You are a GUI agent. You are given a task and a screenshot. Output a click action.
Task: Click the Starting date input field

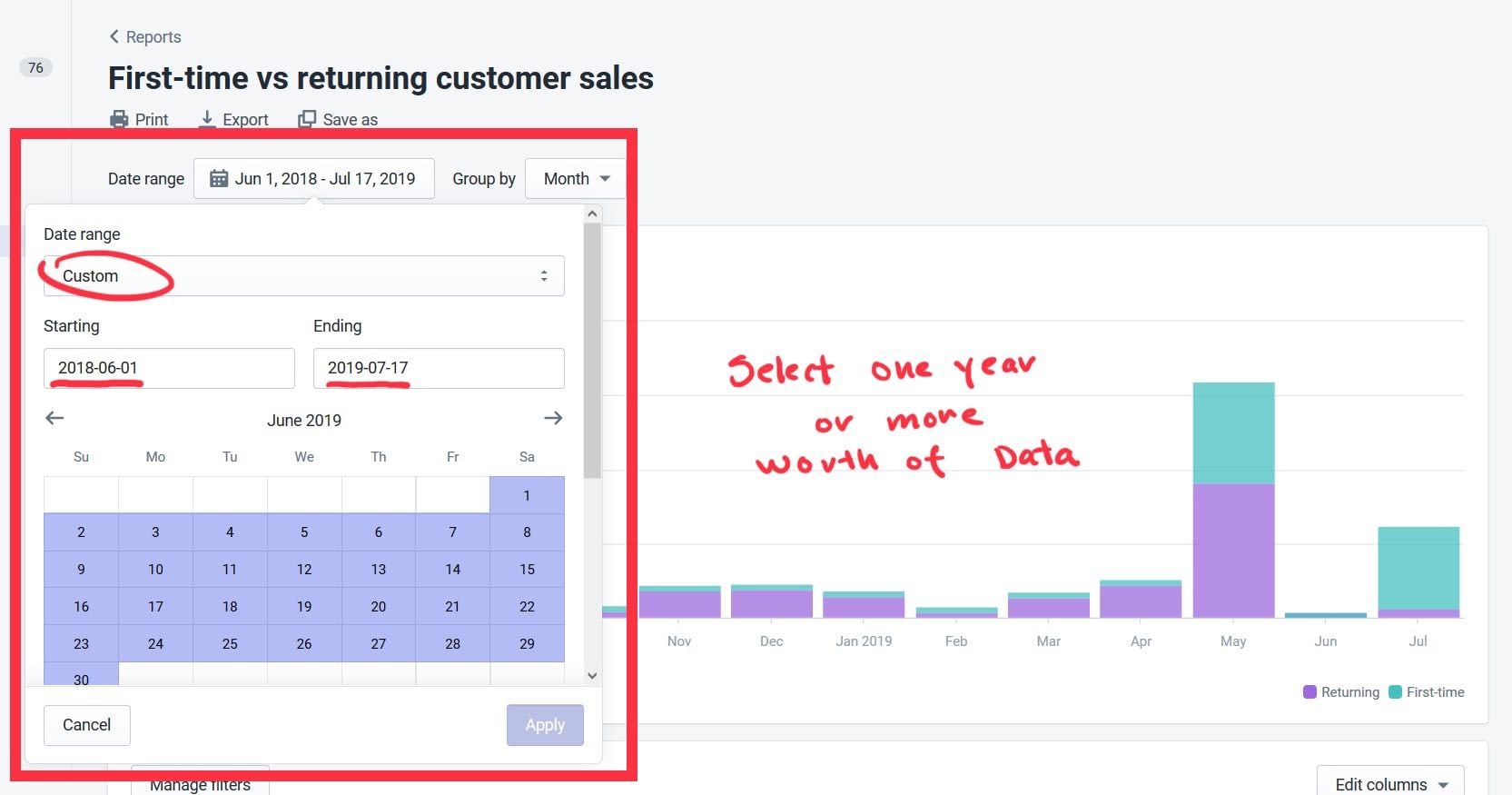pyautogui.click(x=169, y=368)
